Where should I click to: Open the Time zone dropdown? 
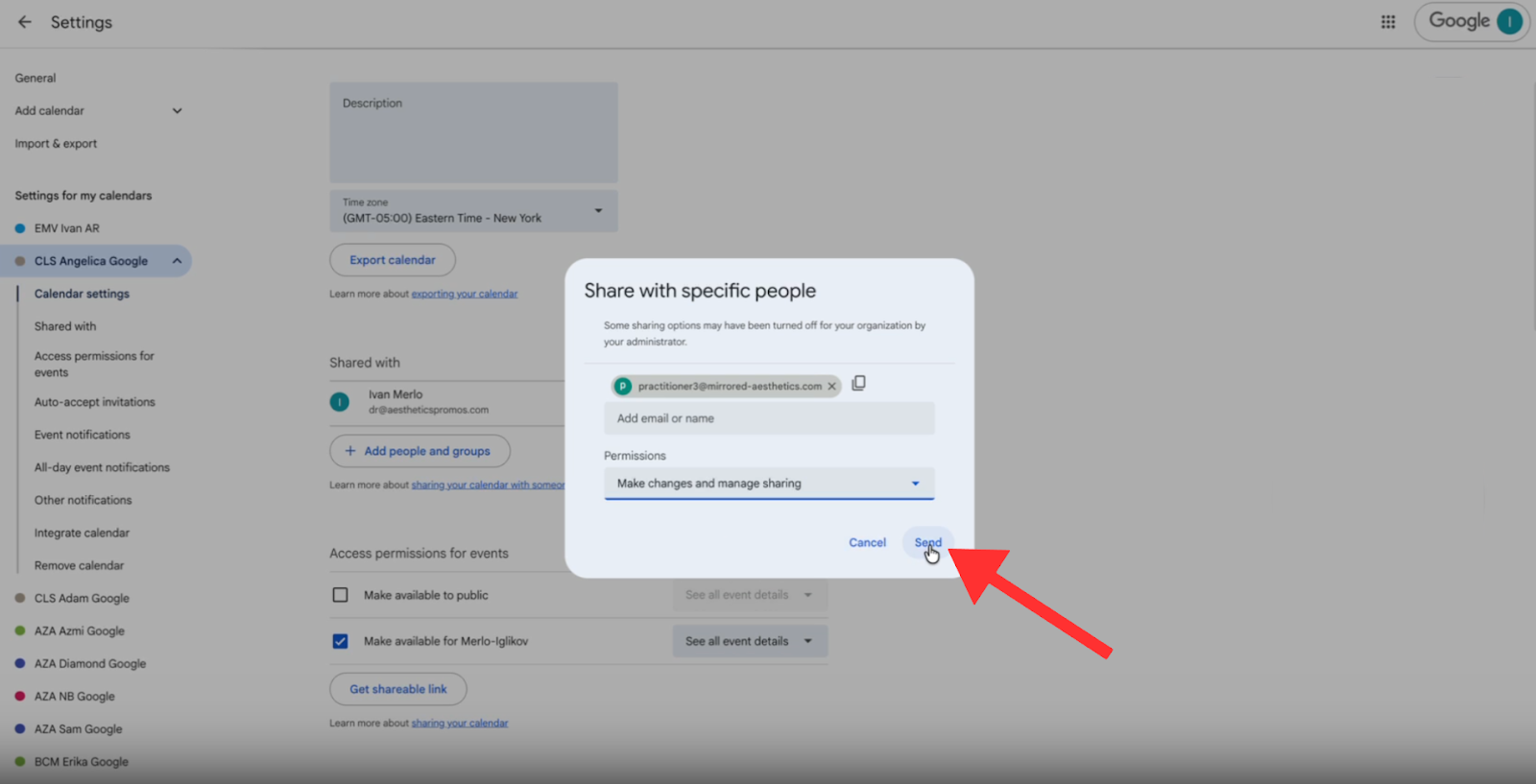473,210
